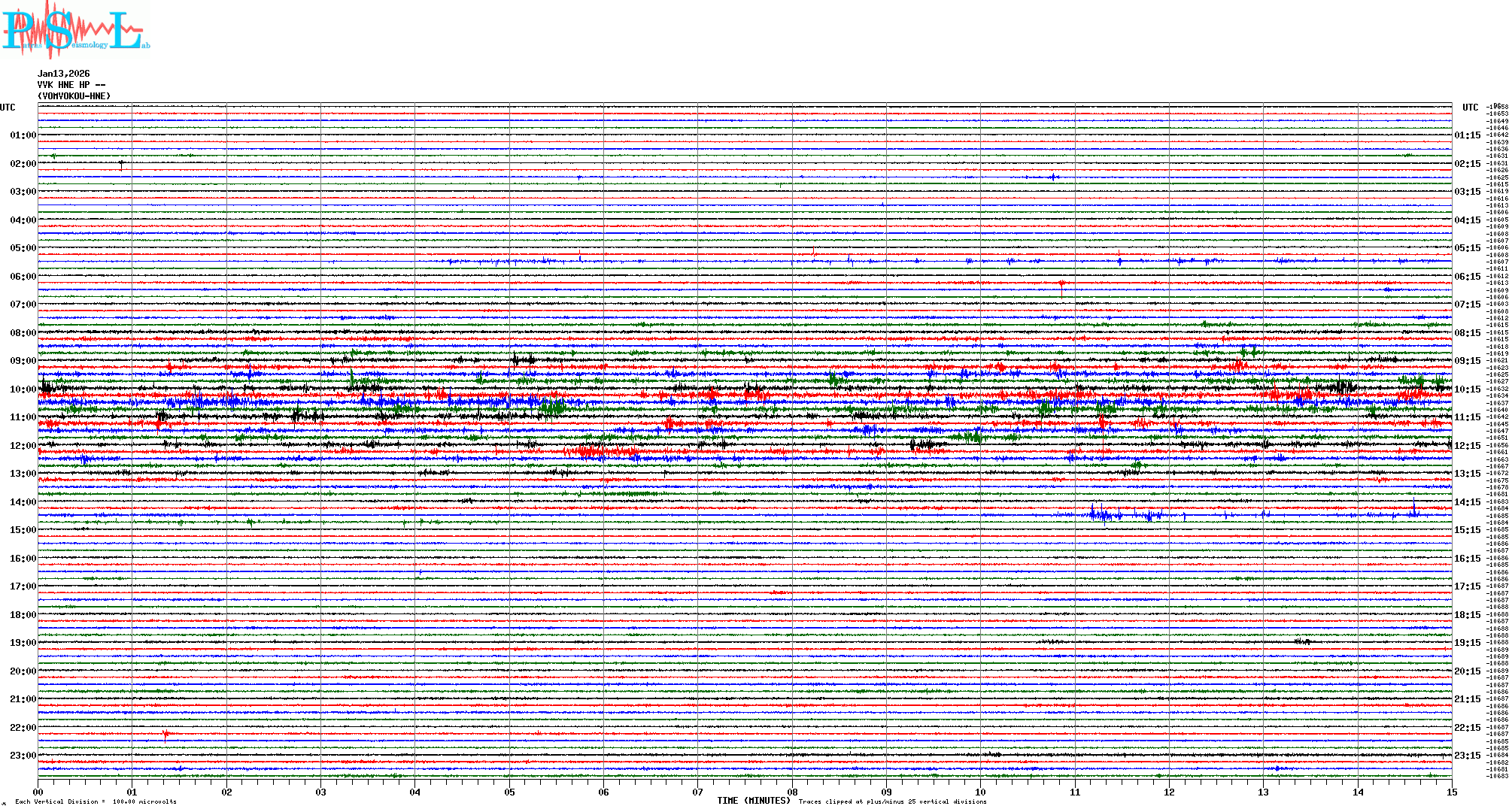Click the 19:15 label on right axis

[x=1467, y=643]
